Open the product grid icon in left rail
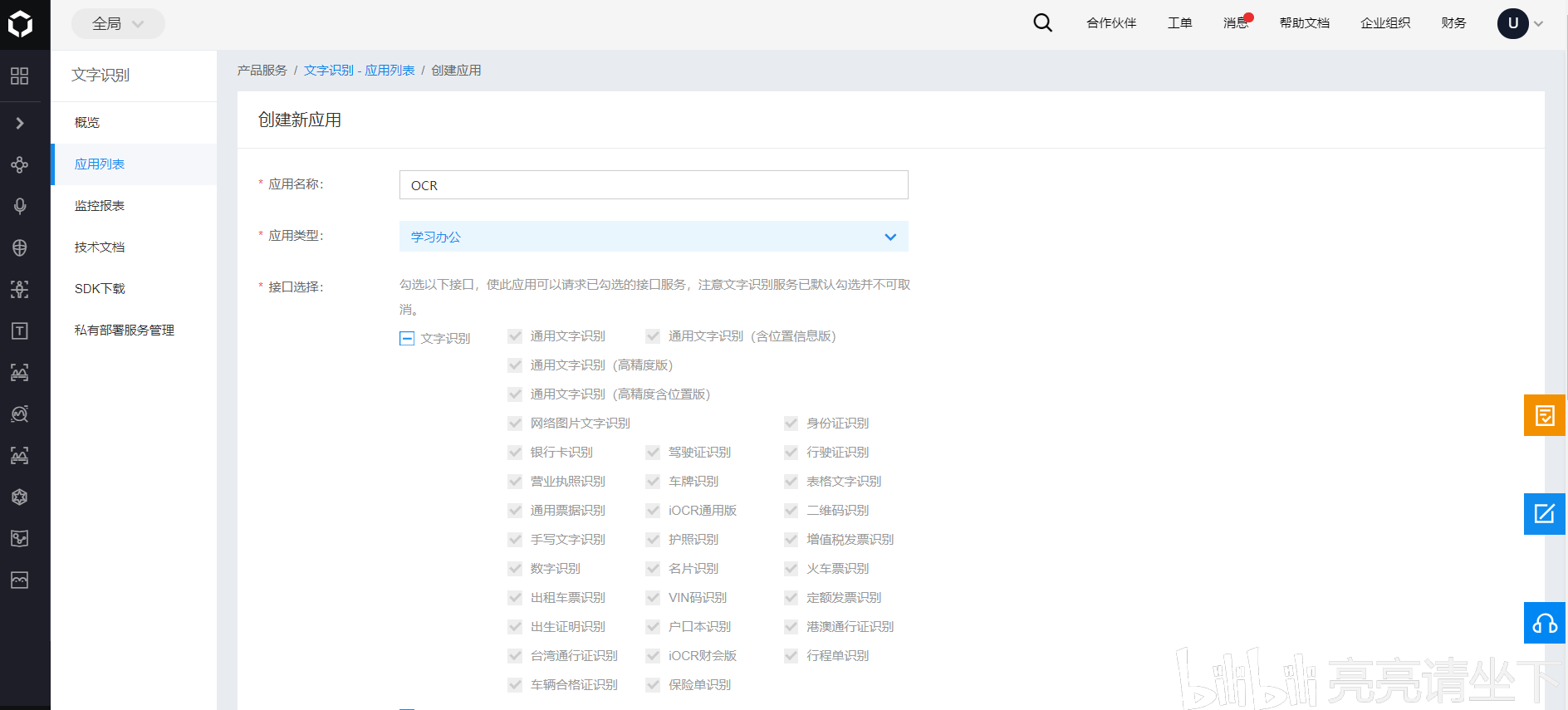 pos(20,76)
